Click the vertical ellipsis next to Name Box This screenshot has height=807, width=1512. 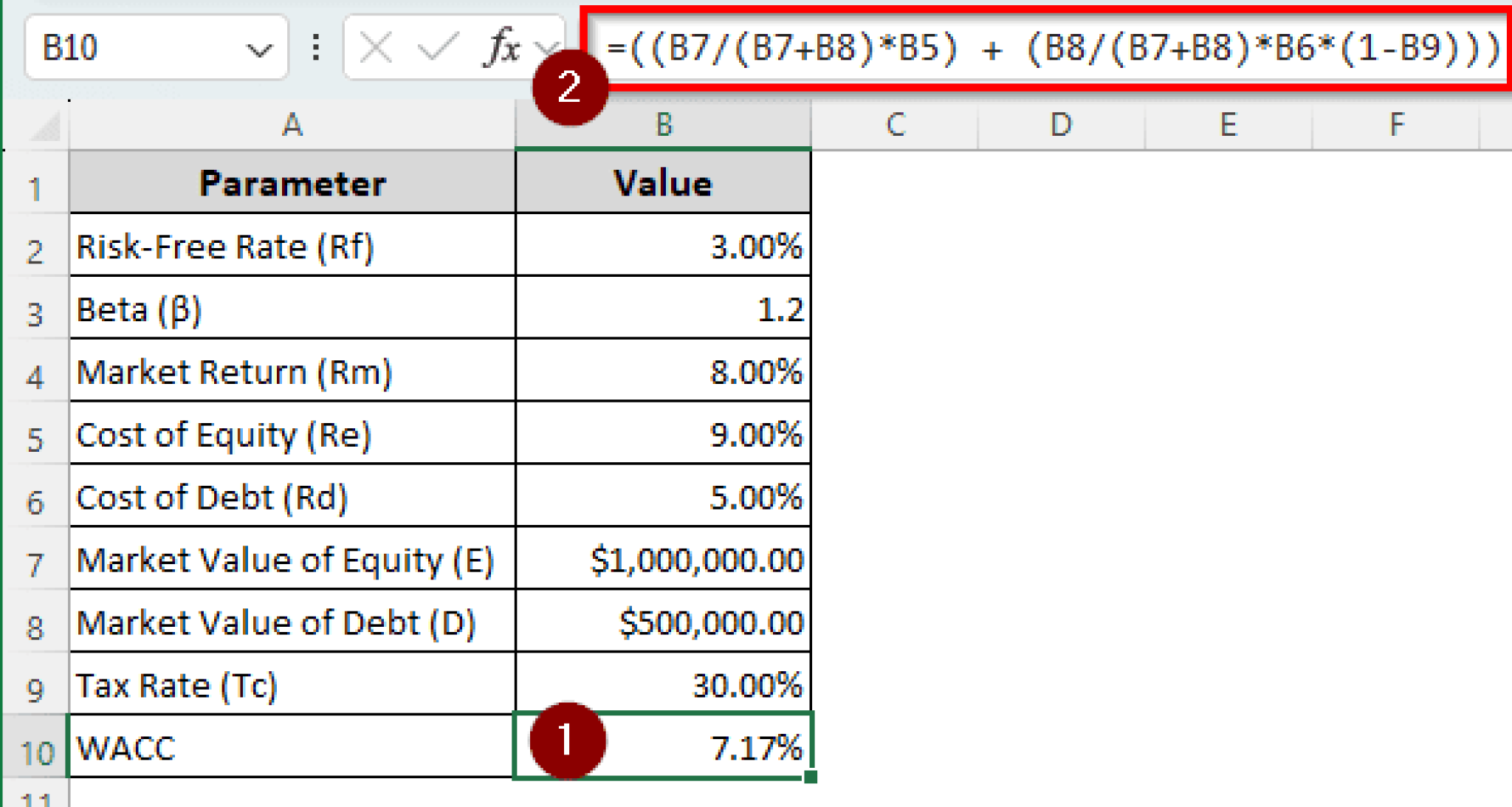pos(316,47)
